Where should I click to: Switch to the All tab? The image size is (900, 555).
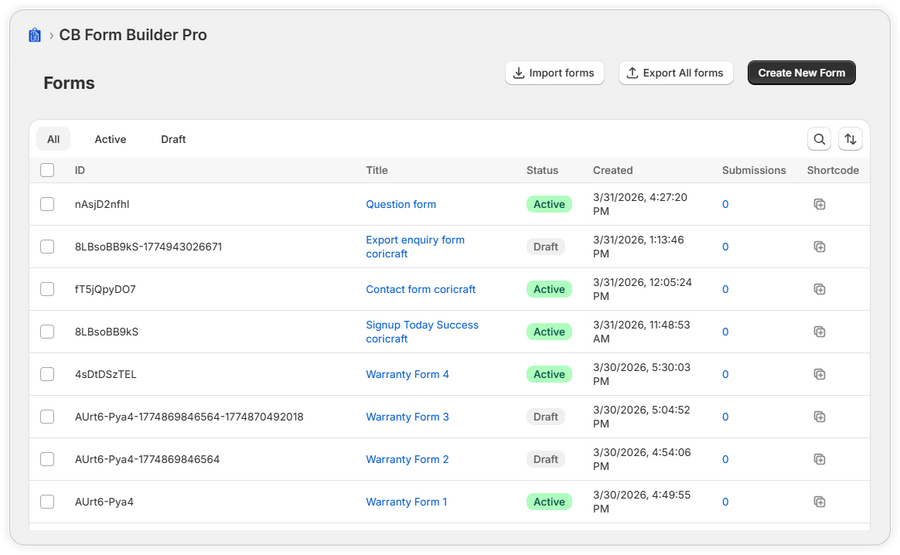[x=53, y=139]
